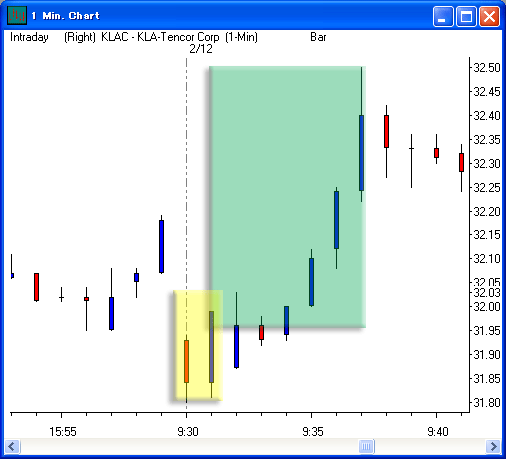Viewport: 506px width, 459px height.
Task: Maximize the 1 Min. Chart window
Action: tap(466, 16)
